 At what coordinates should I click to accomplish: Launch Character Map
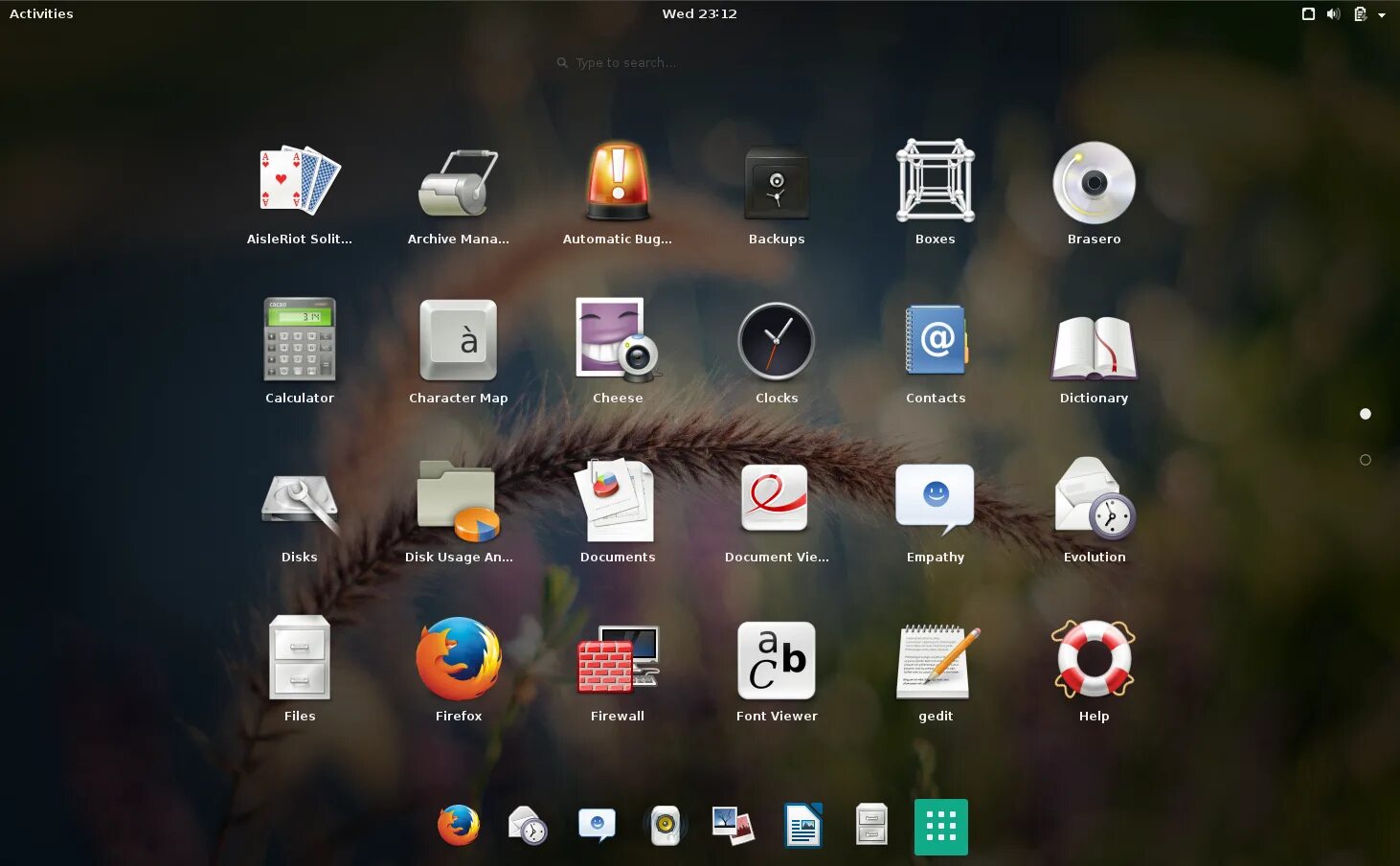tap(459, 340)
